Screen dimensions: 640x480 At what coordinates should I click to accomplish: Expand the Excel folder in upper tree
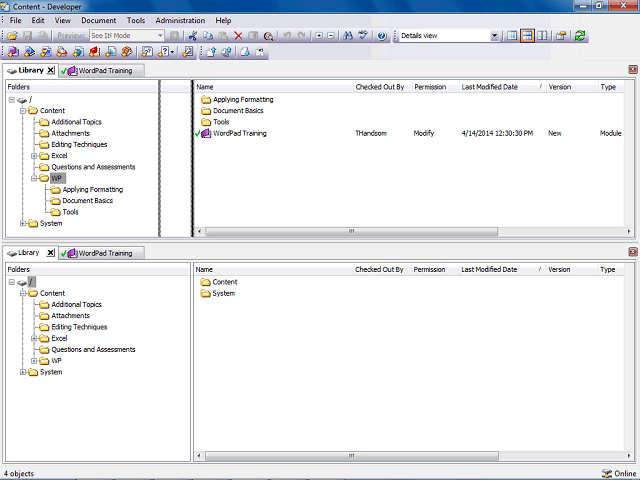tap(34, 156)
